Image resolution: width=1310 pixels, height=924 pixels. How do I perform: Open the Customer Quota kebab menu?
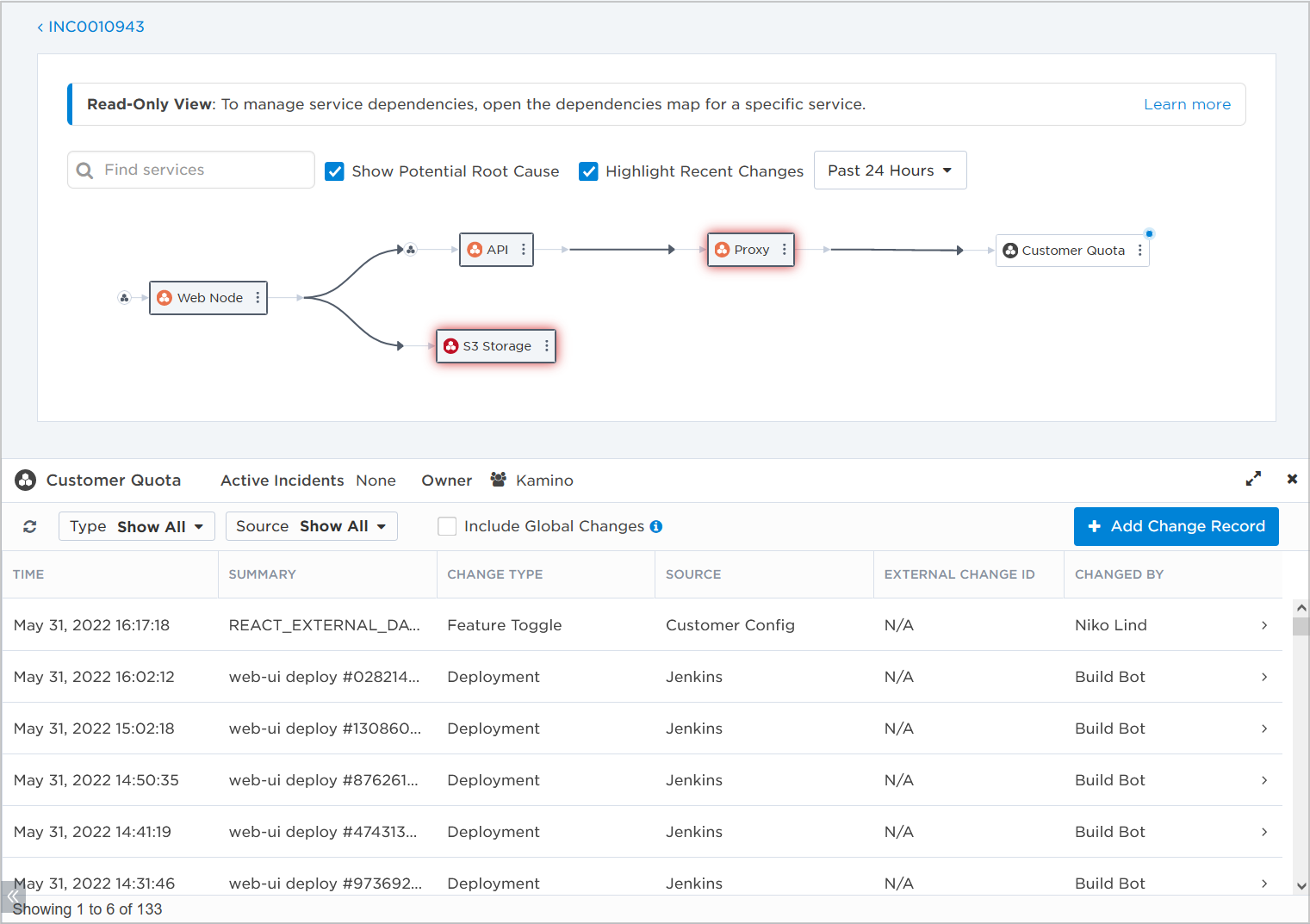pos(1140,251)
